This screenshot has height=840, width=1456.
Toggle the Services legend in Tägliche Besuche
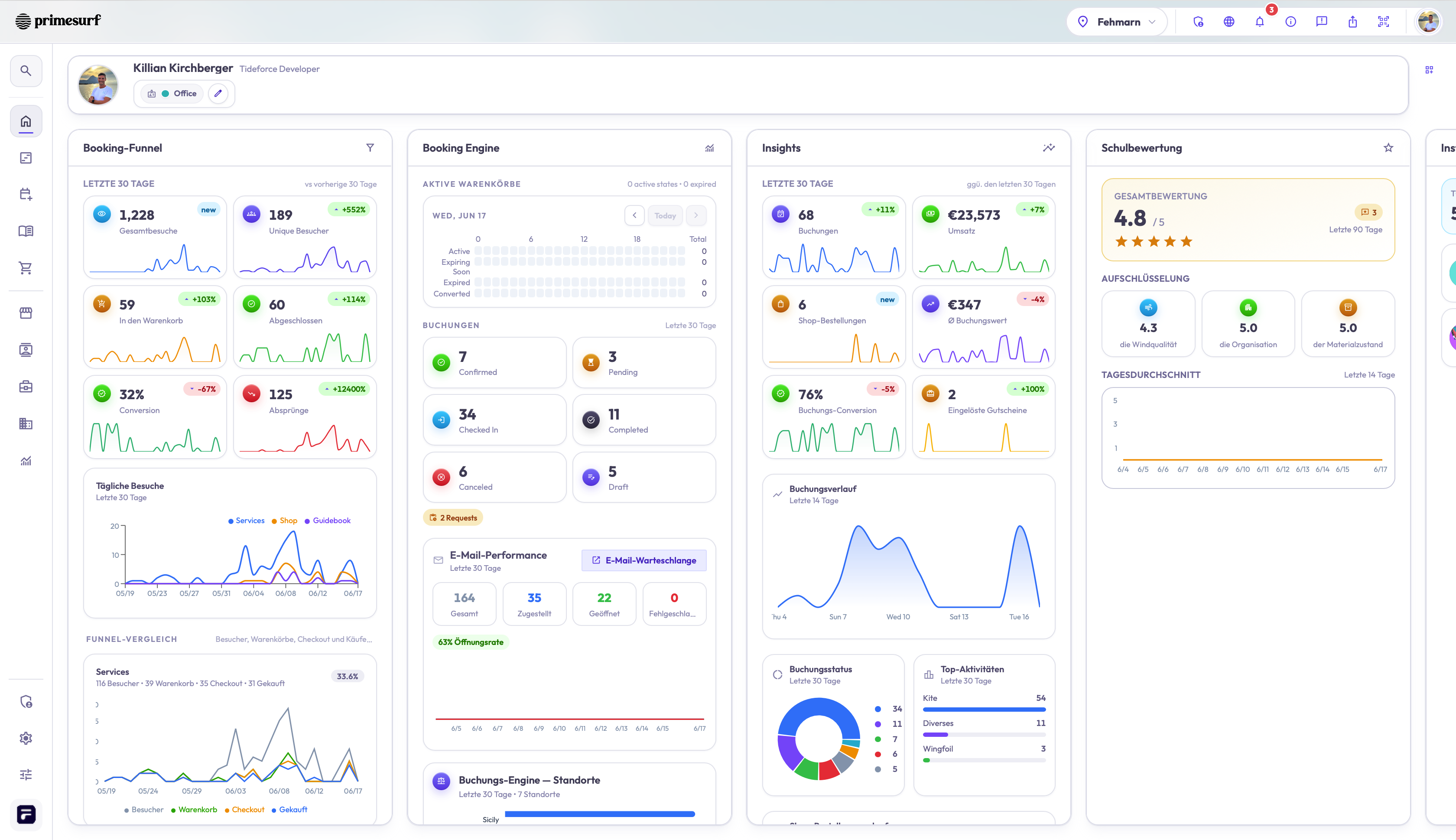tap(246, 521)
